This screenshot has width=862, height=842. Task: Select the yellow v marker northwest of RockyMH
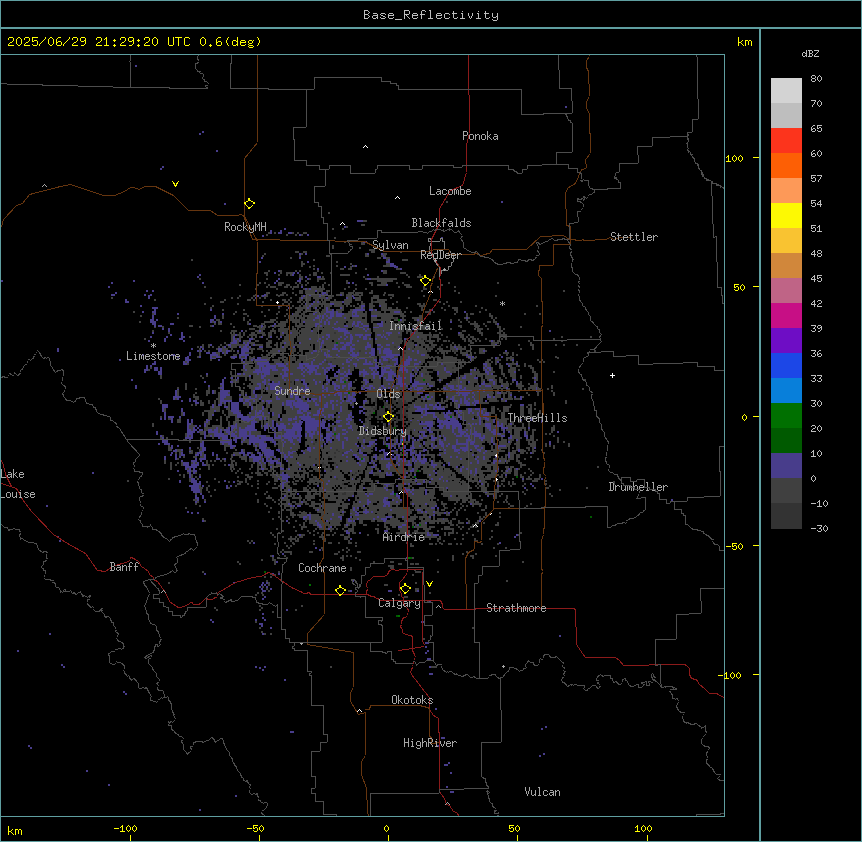pyautogui.click(x=175, y=184)
